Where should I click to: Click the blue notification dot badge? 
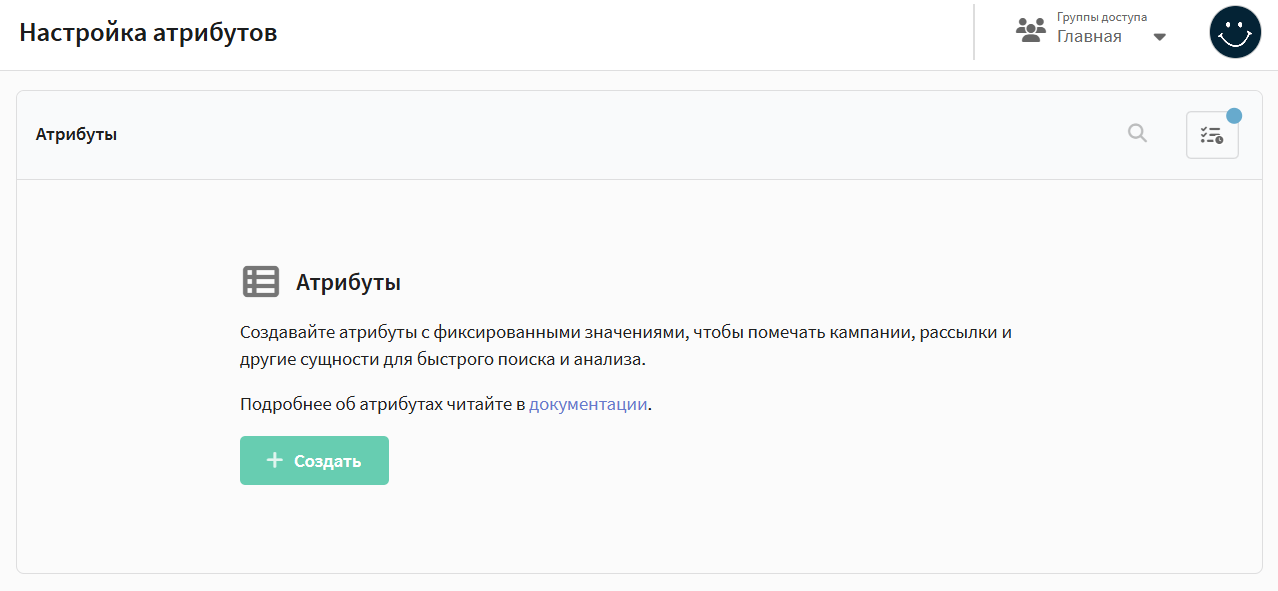point(1234,115)
